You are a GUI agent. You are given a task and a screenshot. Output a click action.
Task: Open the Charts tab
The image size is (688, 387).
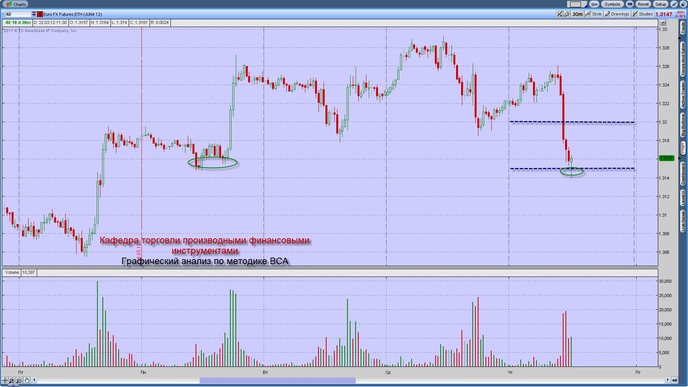[x=15, y=4]
